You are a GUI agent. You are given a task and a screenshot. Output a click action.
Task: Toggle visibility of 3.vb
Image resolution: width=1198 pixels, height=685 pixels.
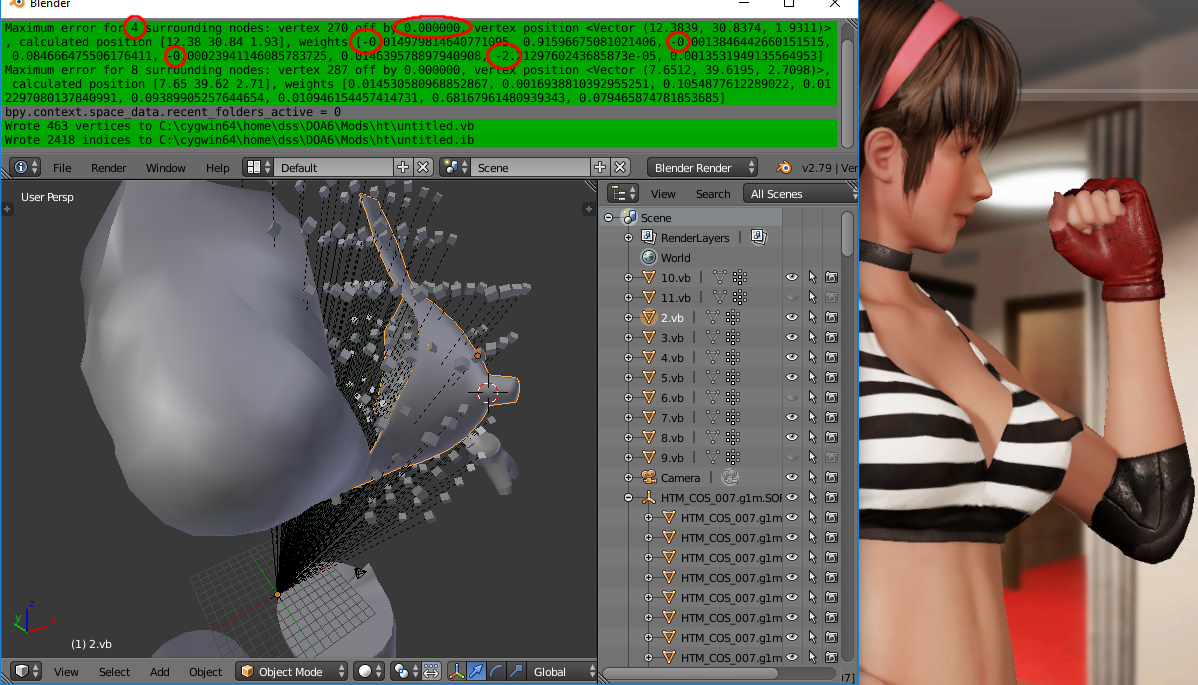pyautogui.click(x=792, y=338)
